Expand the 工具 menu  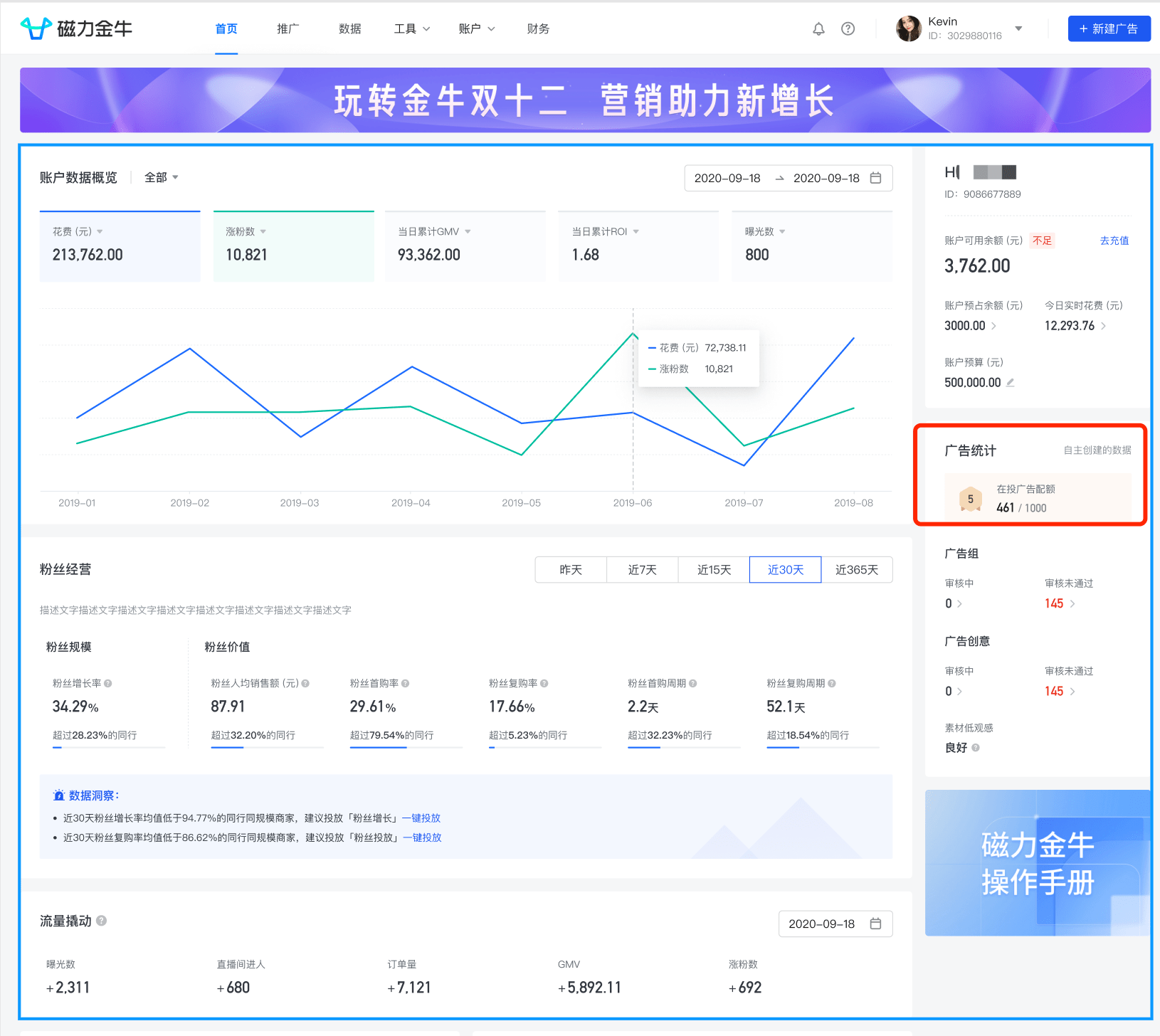(412, 29)
